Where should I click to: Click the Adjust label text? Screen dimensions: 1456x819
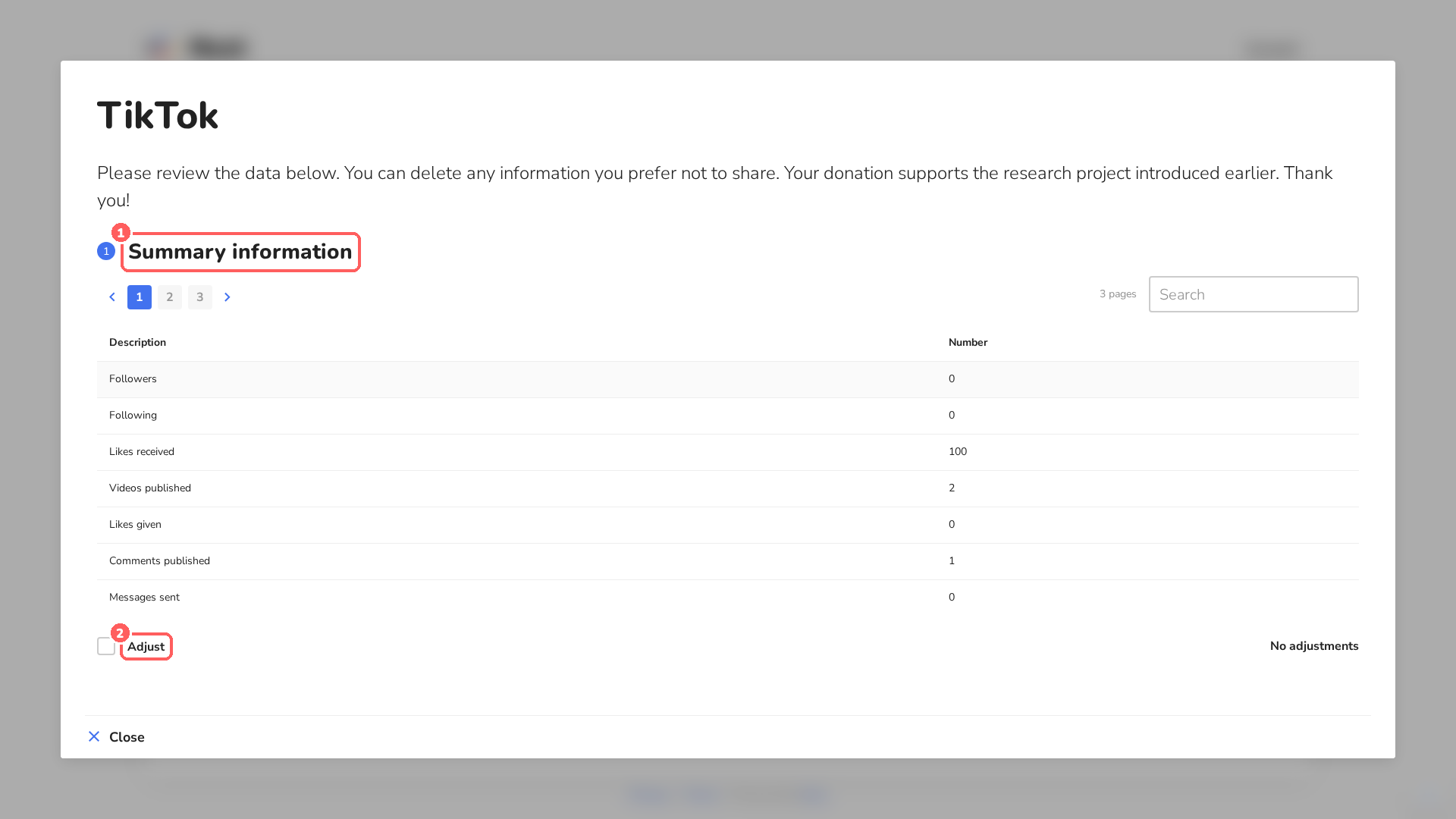coord(146,647)
